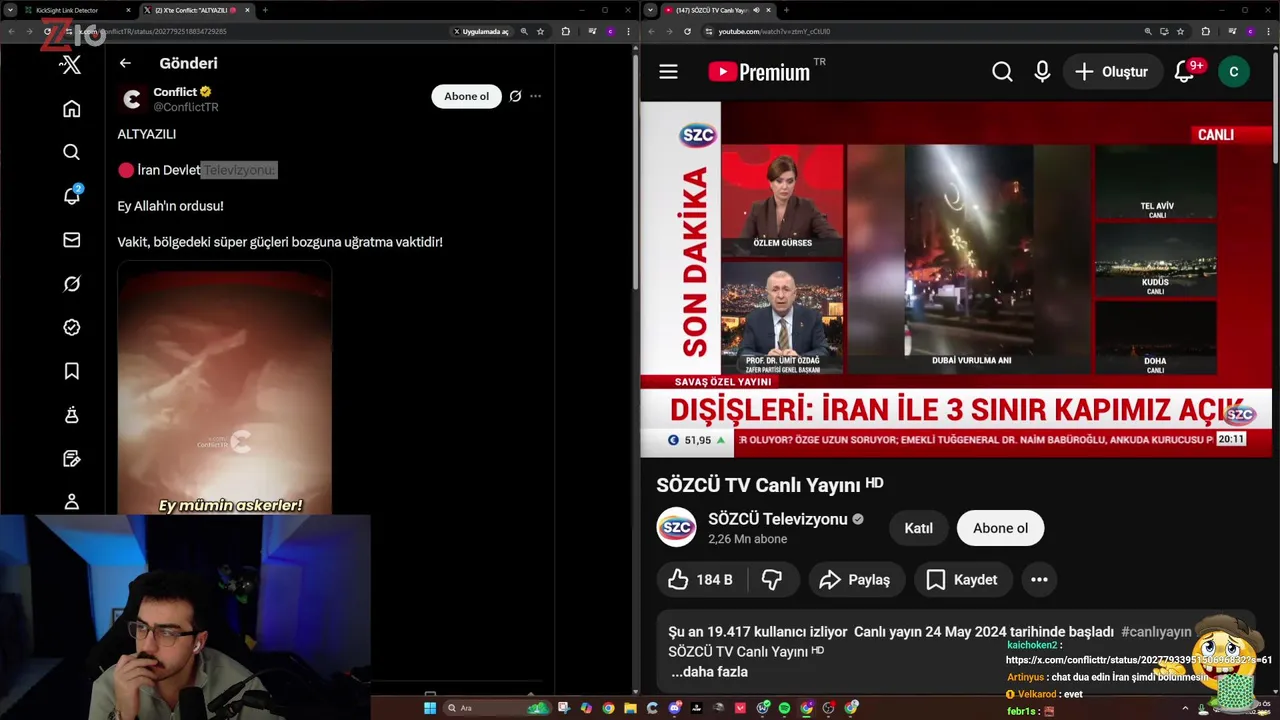Open Spotify from taskbar

click(784, 708)
